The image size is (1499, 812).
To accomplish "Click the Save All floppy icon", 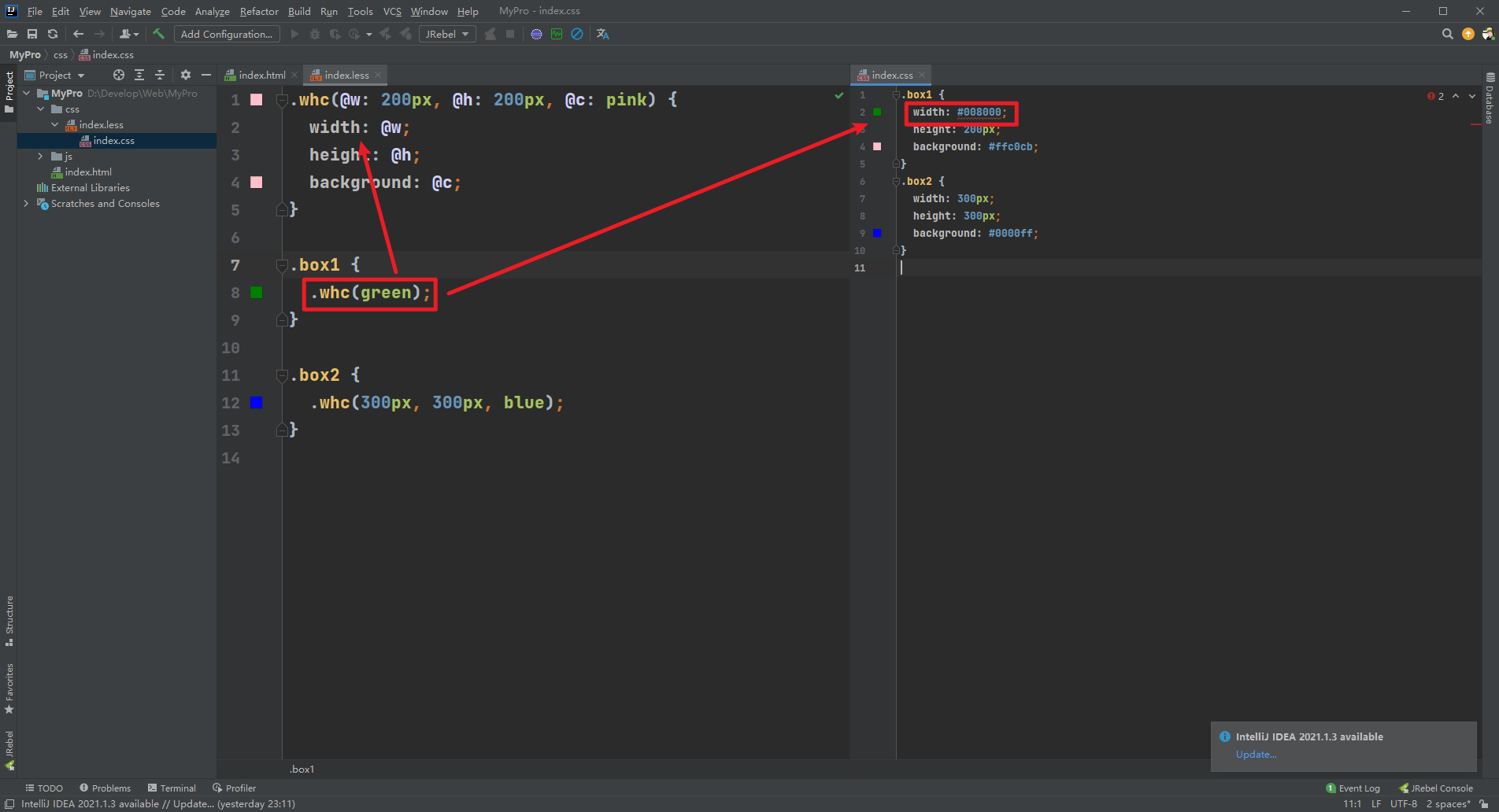I will pos(32,34).
